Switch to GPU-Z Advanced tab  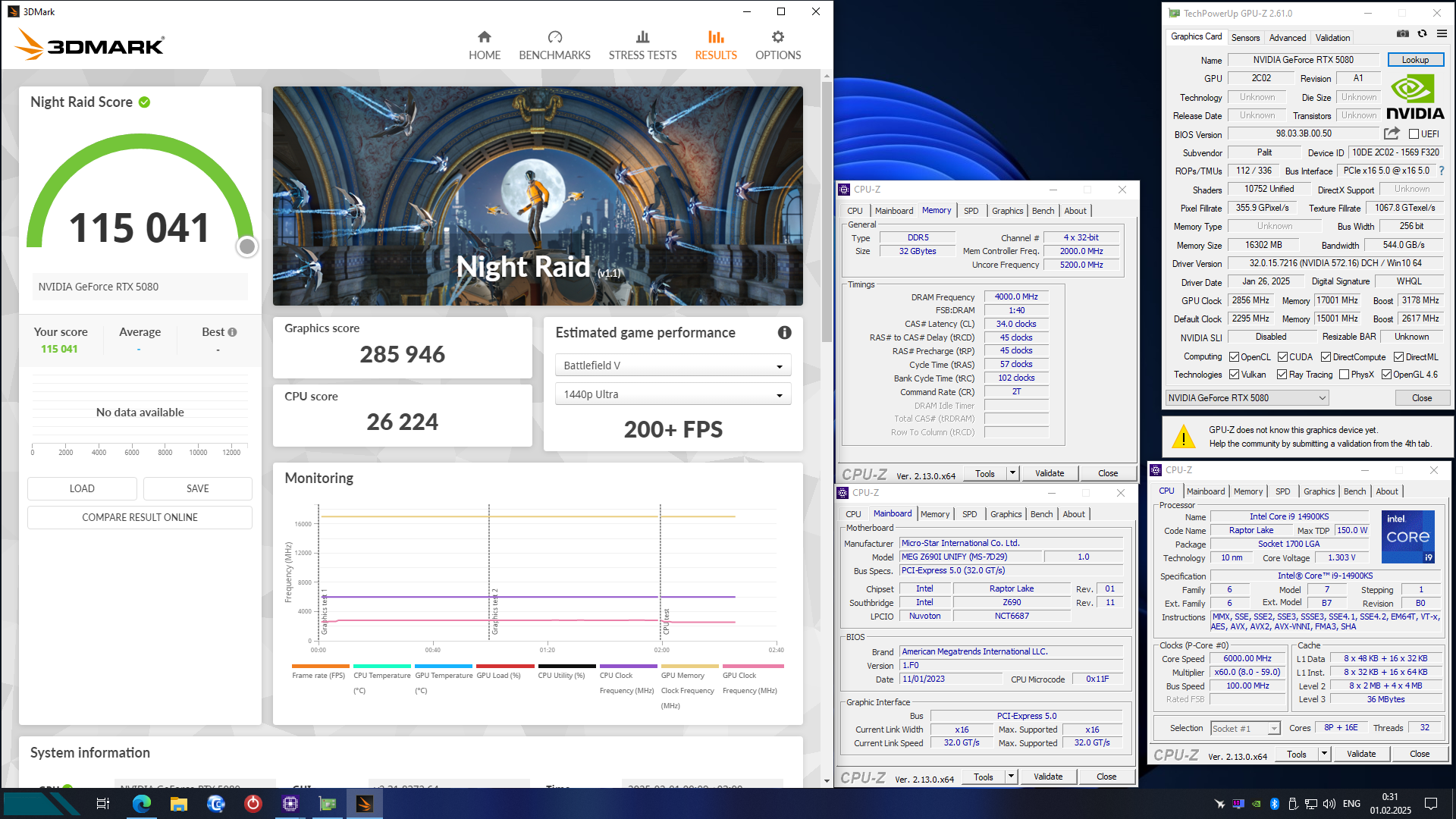(1288, 38)
